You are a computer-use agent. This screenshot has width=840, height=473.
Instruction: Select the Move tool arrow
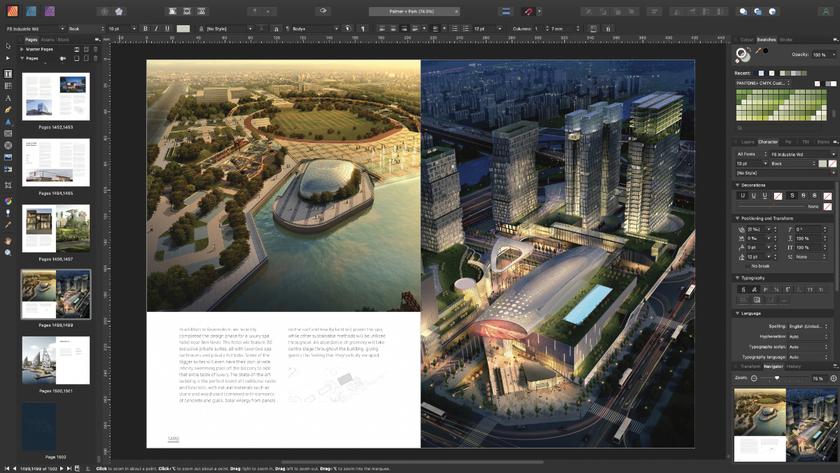8,46
